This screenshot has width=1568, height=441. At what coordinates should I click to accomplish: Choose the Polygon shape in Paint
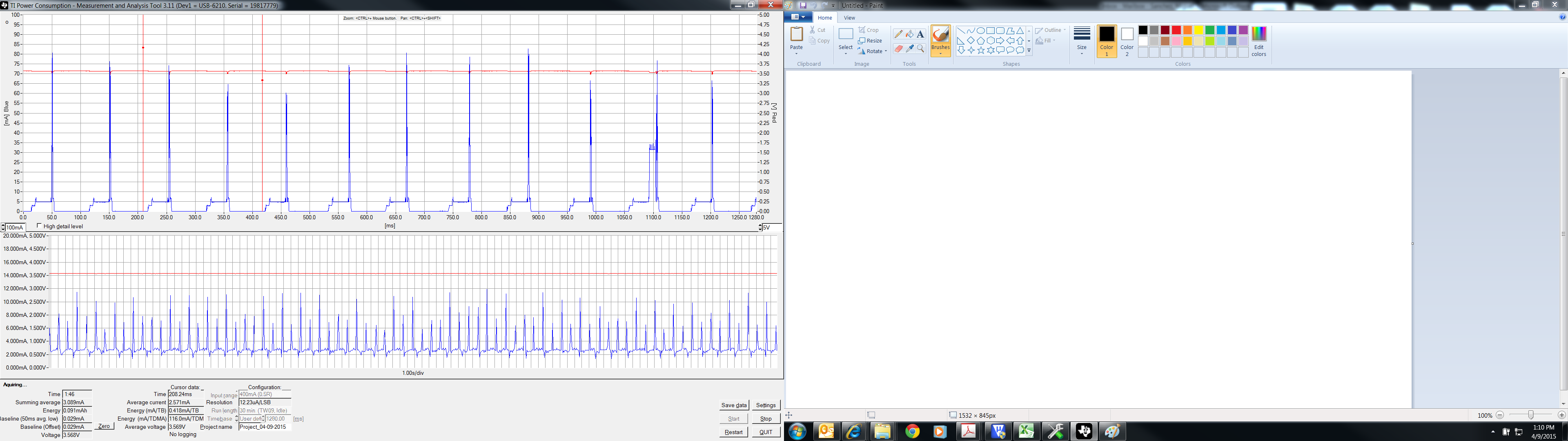[1010, 31]
